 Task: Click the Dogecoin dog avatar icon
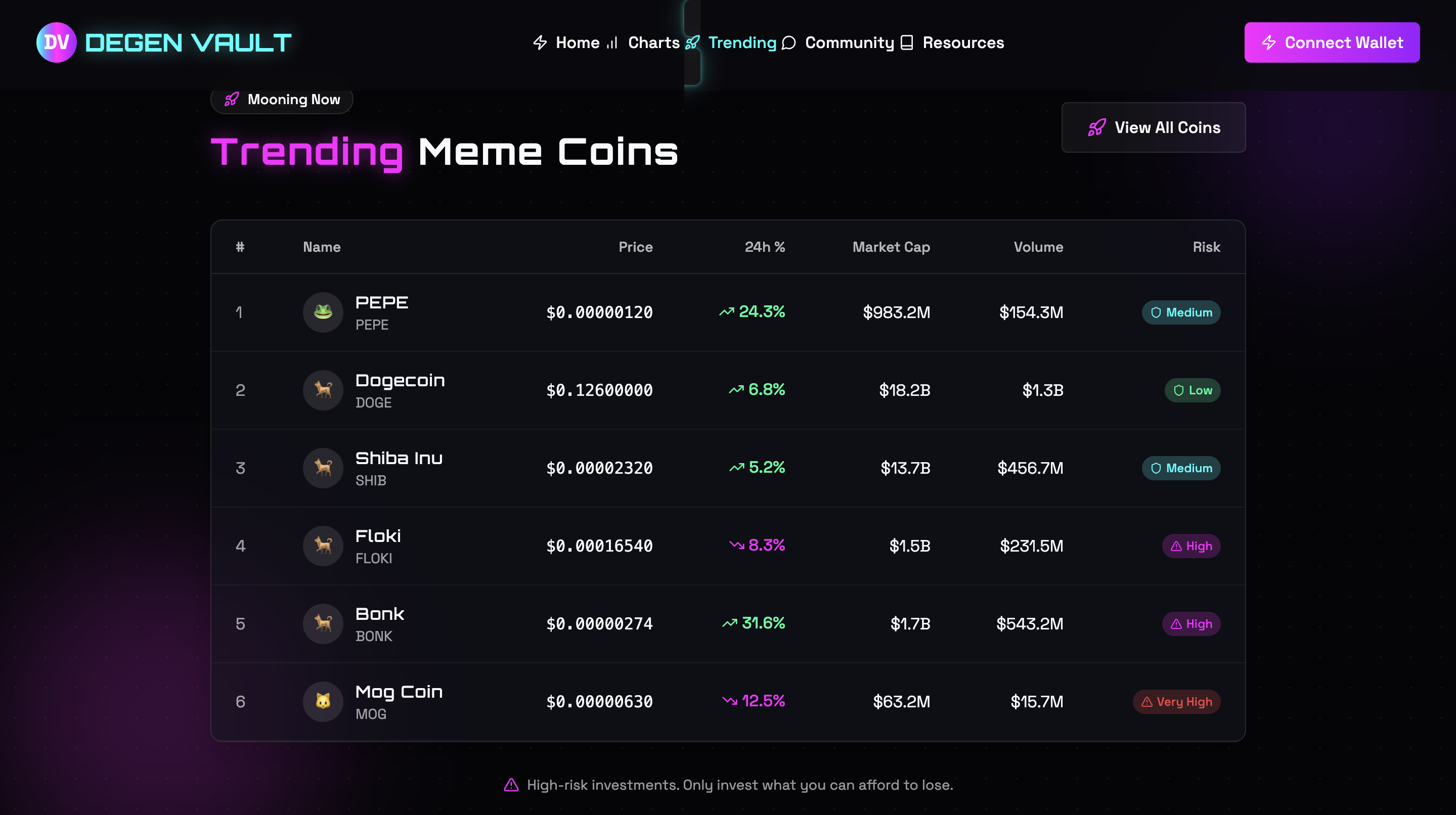323,390
